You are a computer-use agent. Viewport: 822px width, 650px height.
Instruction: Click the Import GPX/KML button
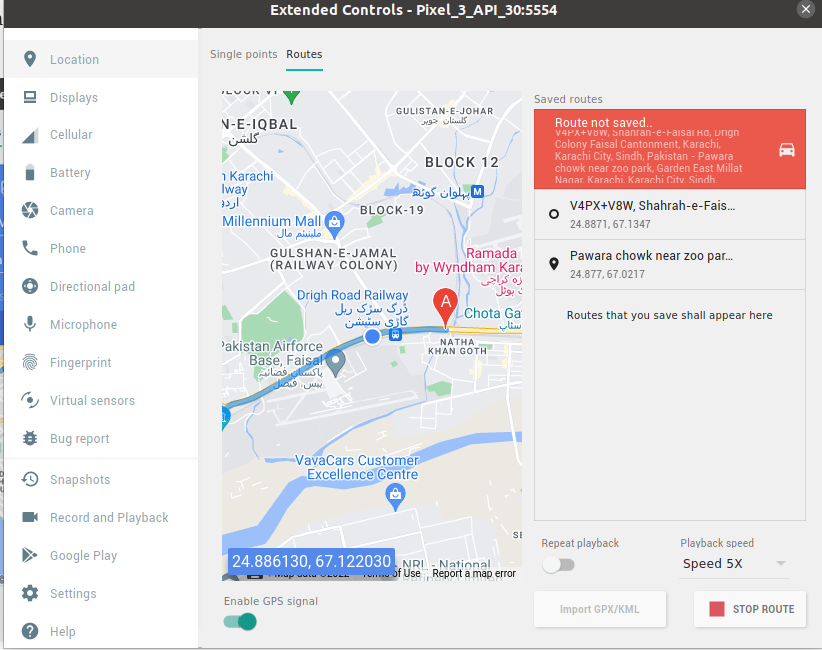600,609
